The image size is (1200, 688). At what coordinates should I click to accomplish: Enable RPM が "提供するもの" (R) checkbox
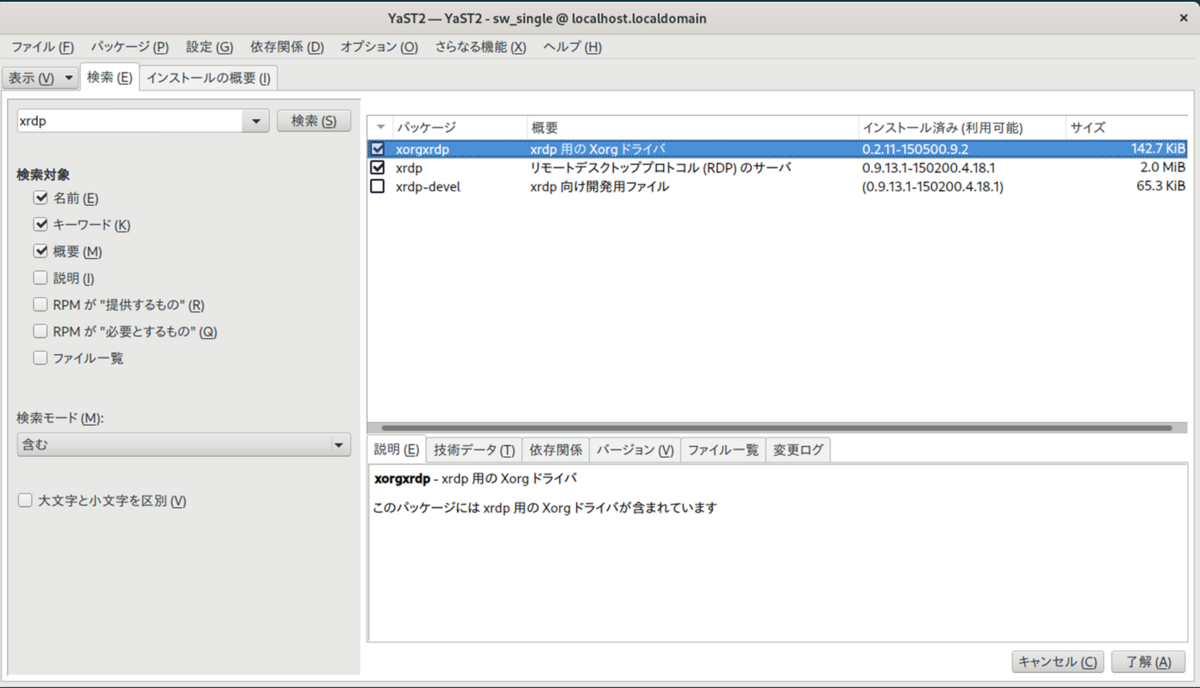click(41, 305)
